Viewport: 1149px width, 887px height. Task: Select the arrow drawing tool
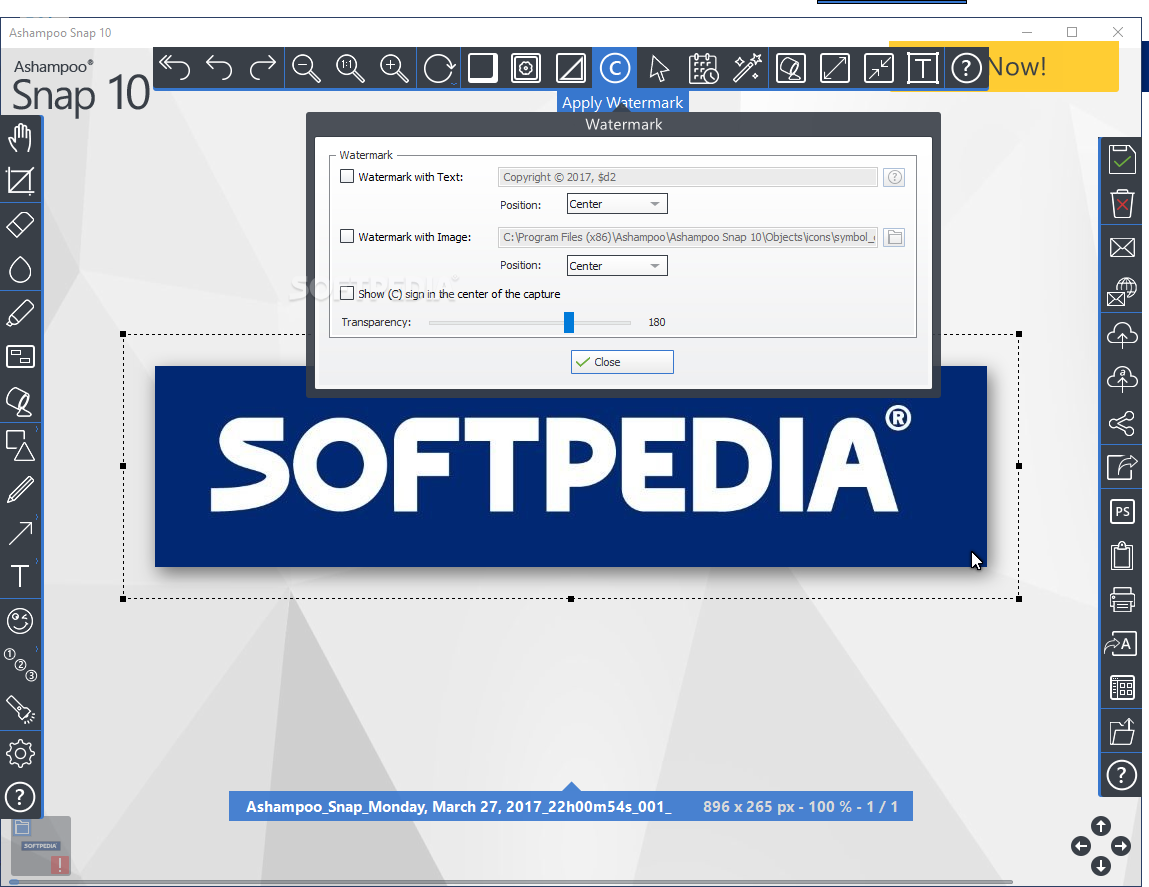[20, 533]
